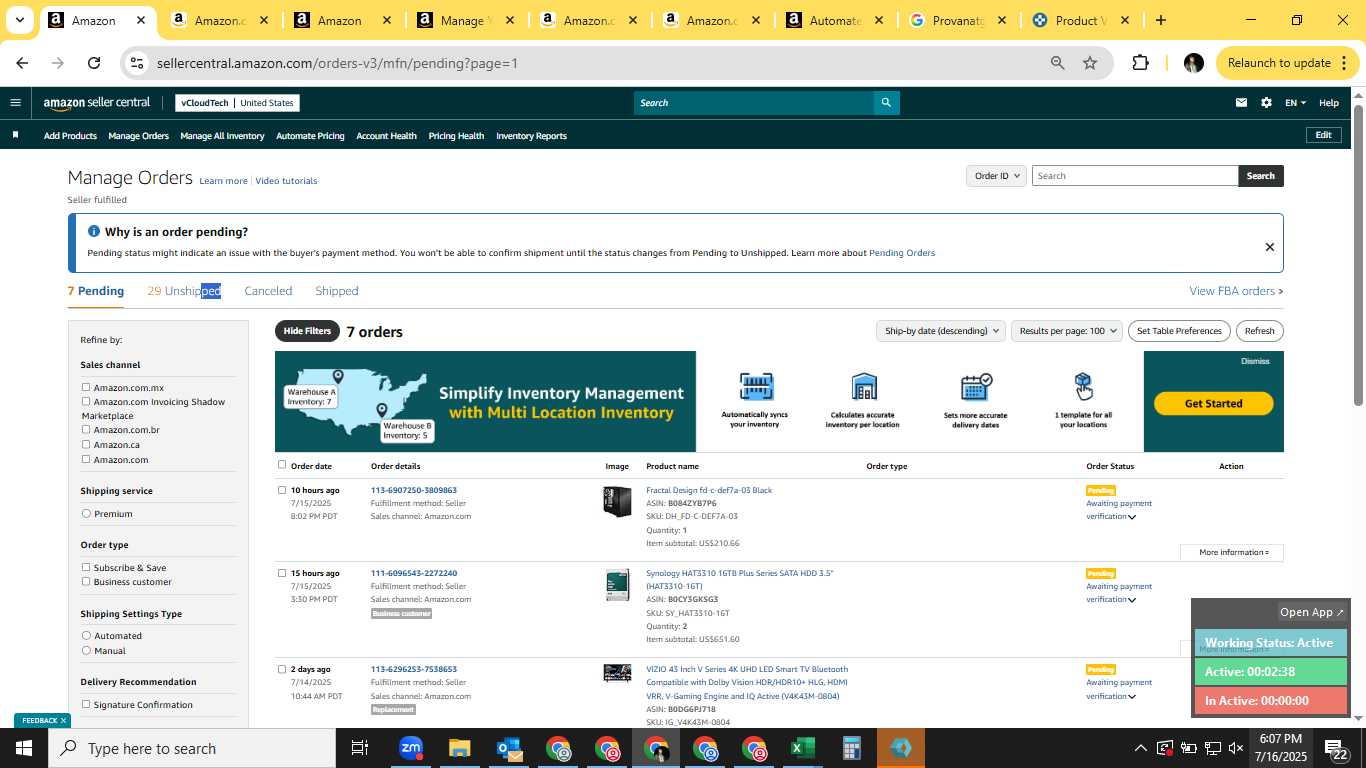Image resolution: width=1366 pixels, height=768 pixels.
Task: Check the Subscribe & Save order type
Action: (86, 567)
